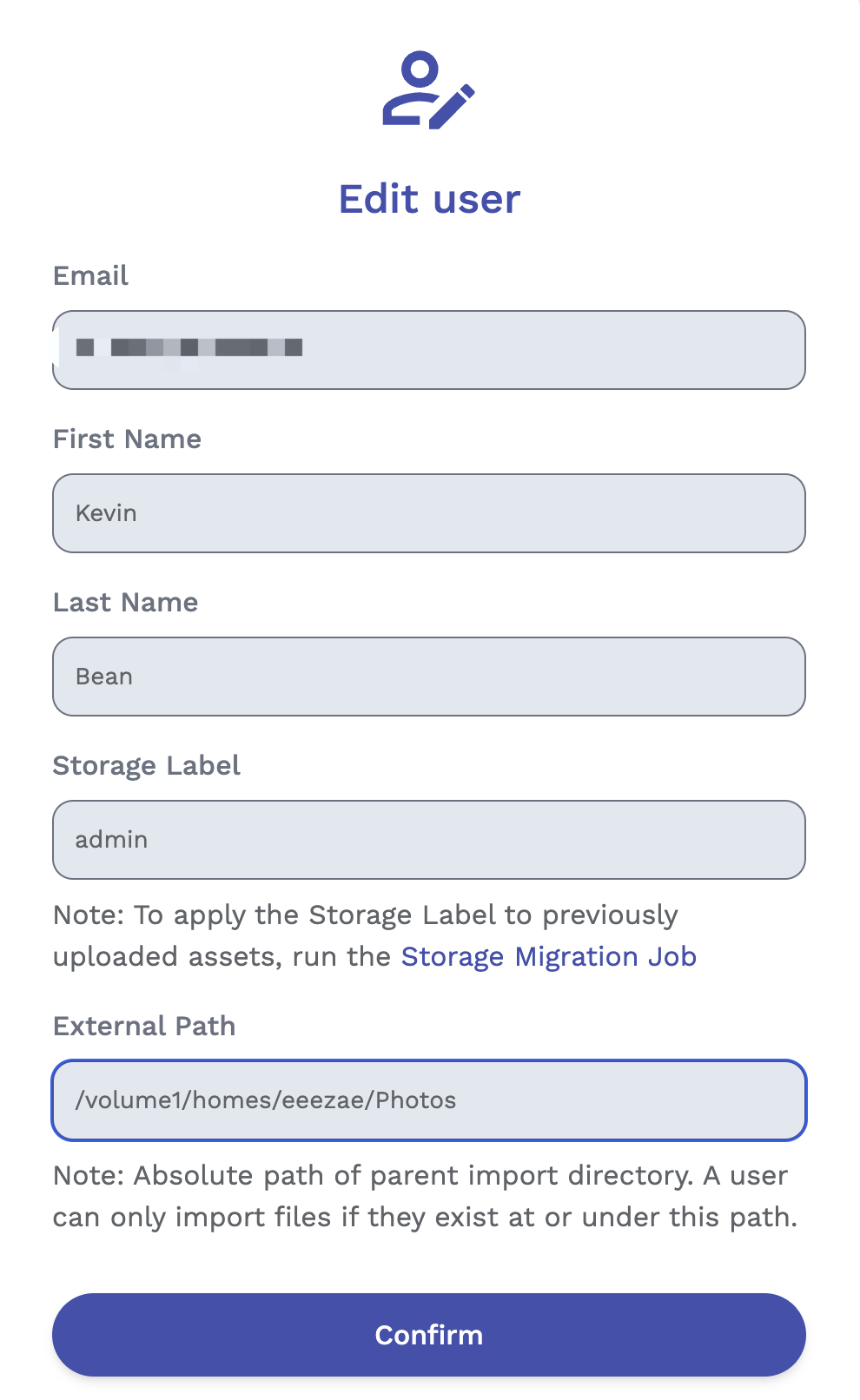The height and width of the screenshot is (1400, 860).
Task: Click the Storage Label field containing admin
Action: pos(429,840)
